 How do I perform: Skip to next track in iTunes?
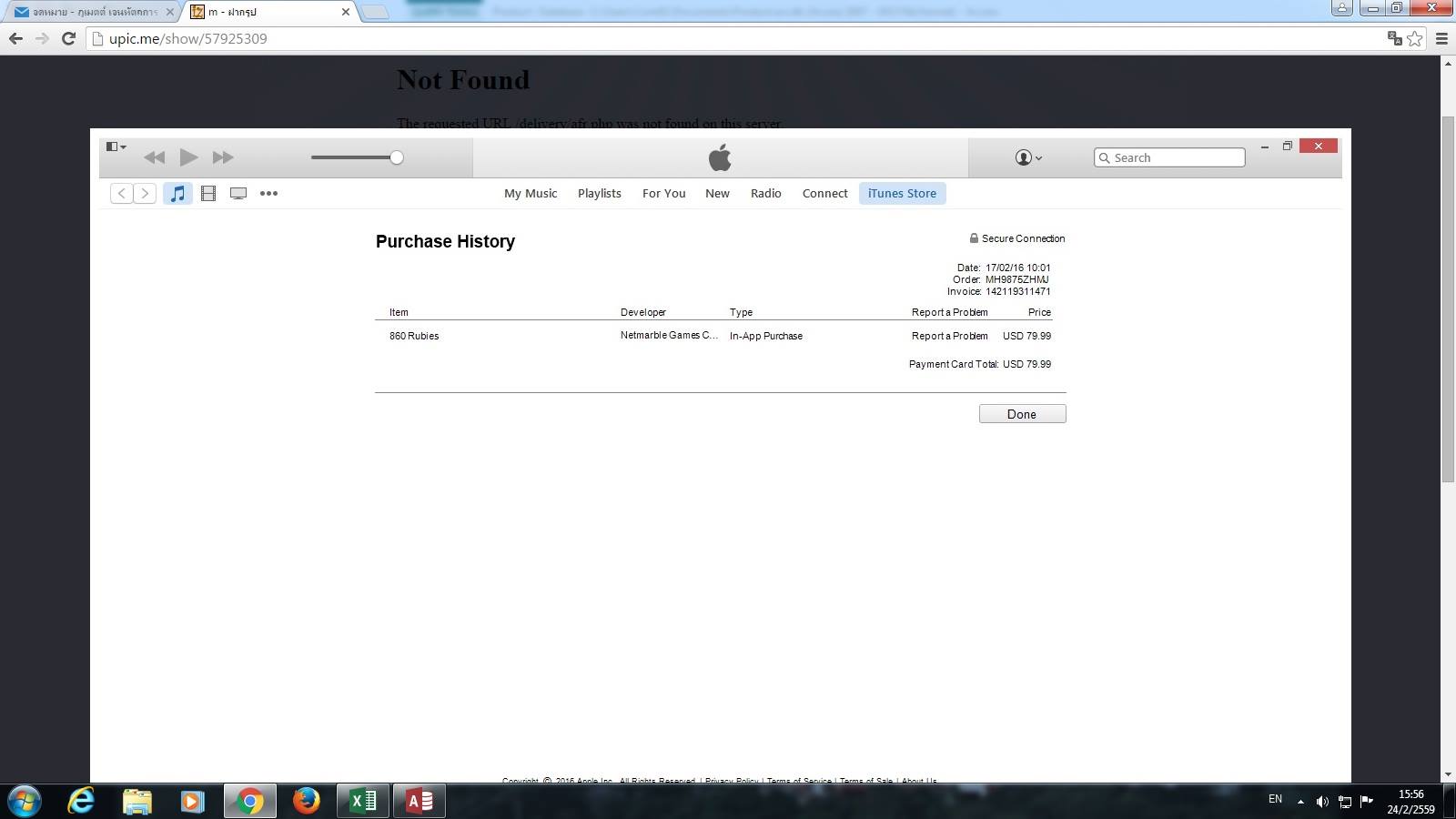223,157
